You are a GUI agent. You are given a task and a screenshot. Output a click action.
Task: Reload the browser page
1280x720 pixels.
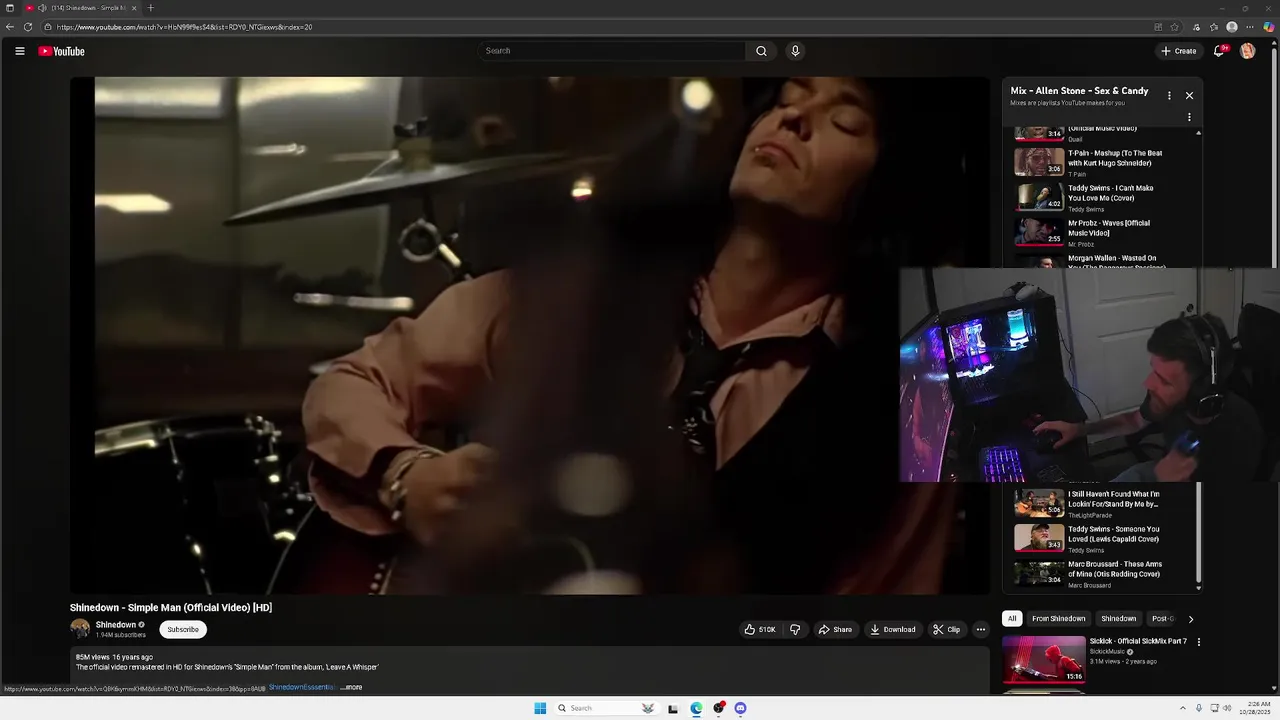tap(28, 27)
